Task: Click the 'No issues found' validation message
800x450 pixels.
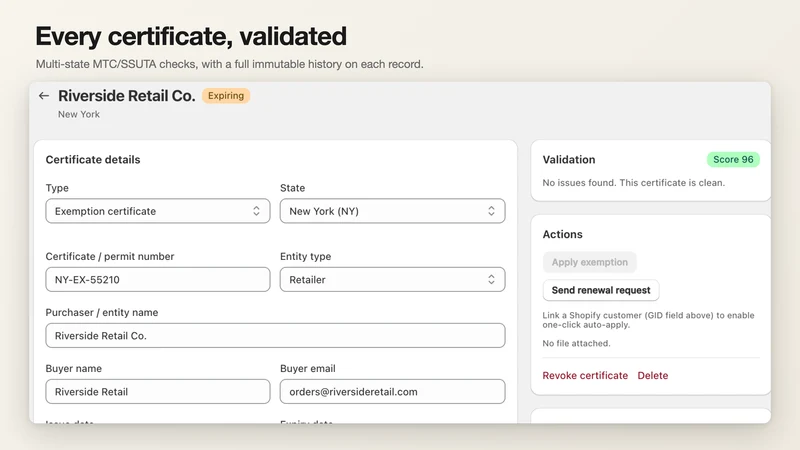Action: (634, 183)
